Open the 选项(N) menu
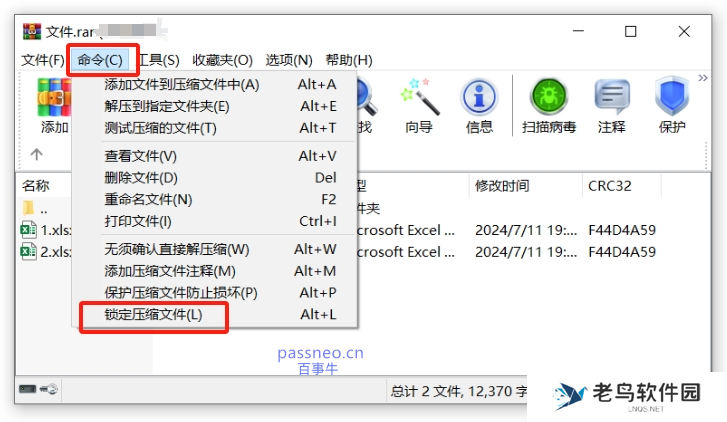 tap(289, 60)
